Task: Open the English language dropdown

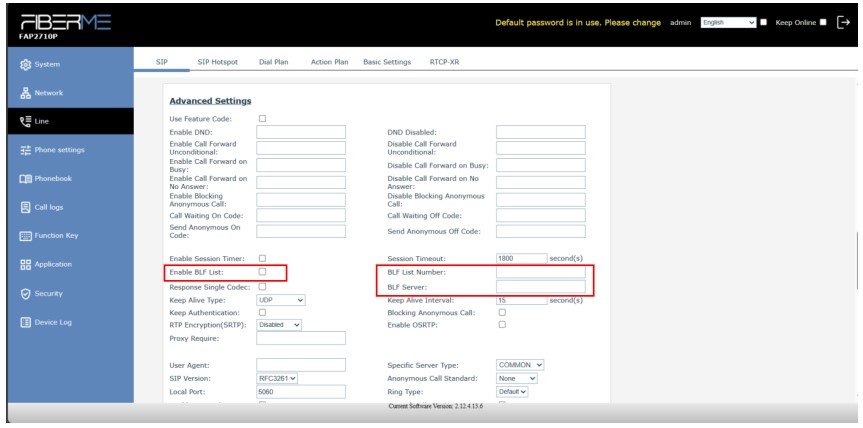Action: point(729,23)
